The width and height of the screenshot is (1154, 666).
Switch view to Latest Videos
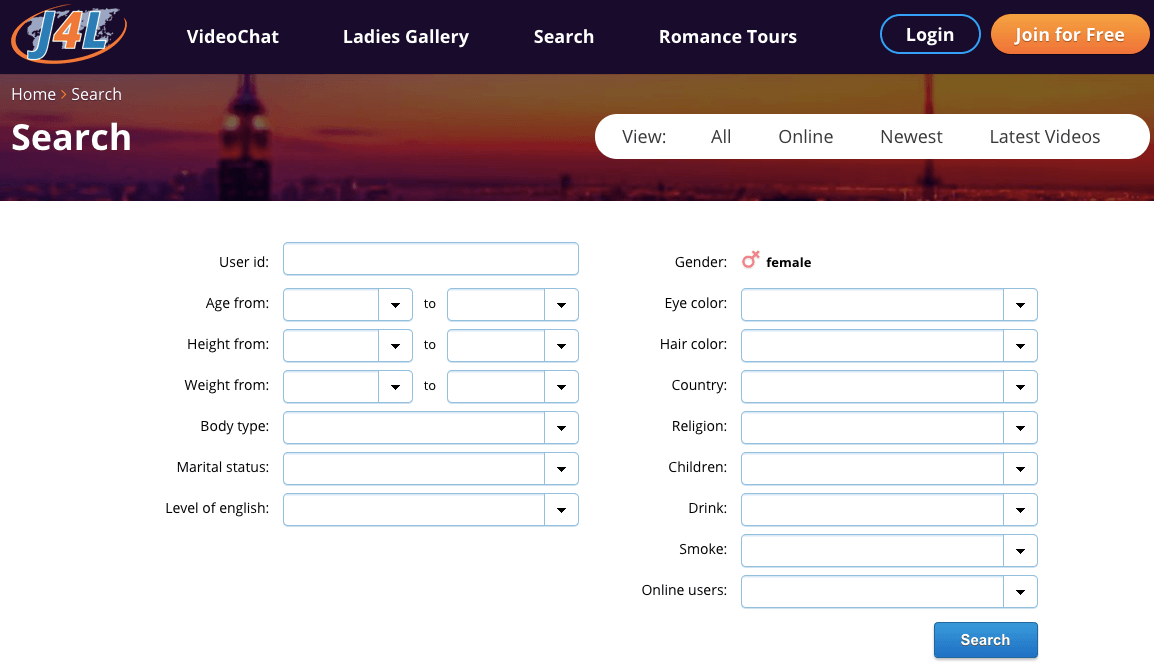(1044, 137)
